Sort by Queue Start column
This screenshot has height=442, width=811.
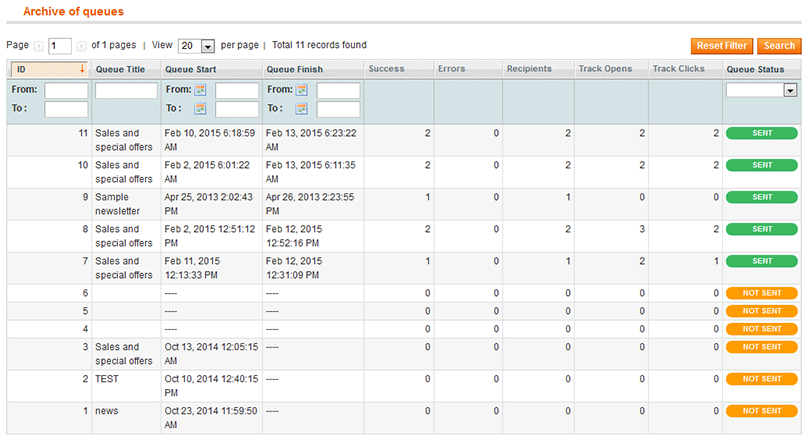190,69
